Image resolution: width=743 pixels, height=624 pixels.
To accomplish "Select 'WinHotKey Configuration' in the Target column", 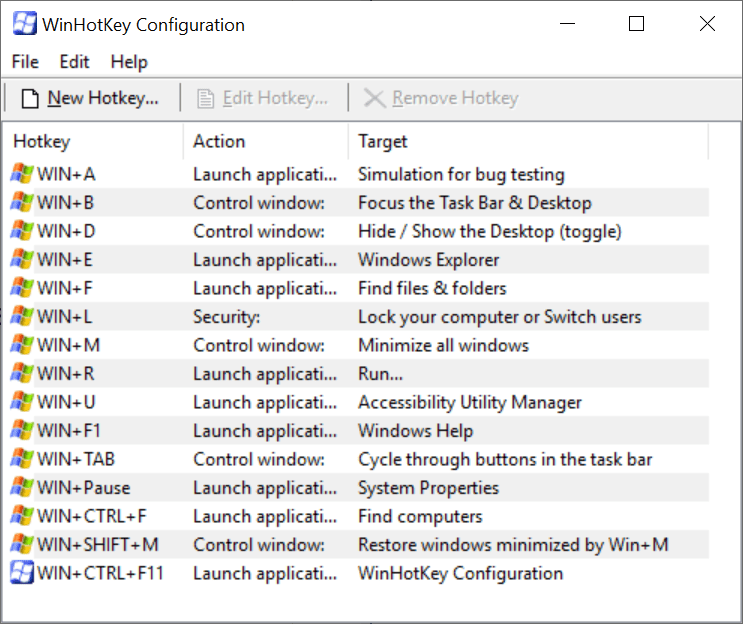I will pos(461,573).
